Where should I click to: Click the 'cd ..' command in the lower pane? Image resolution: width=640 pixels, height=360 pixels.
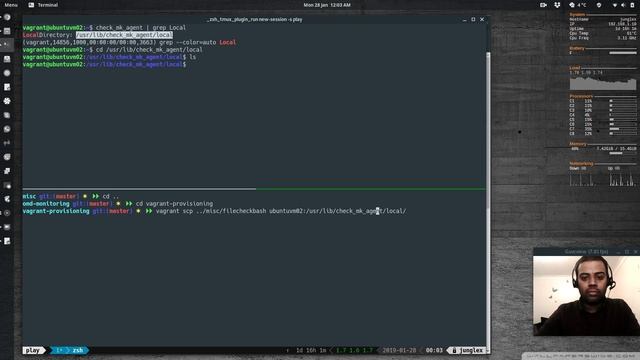111,196
